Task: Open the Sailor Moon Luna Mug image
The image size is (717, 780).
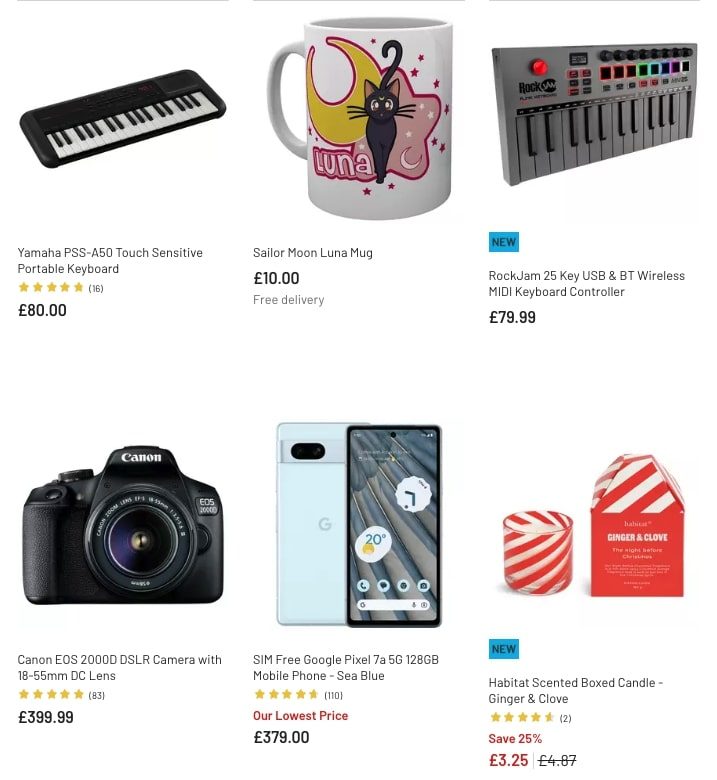Action: pos(359,118)
